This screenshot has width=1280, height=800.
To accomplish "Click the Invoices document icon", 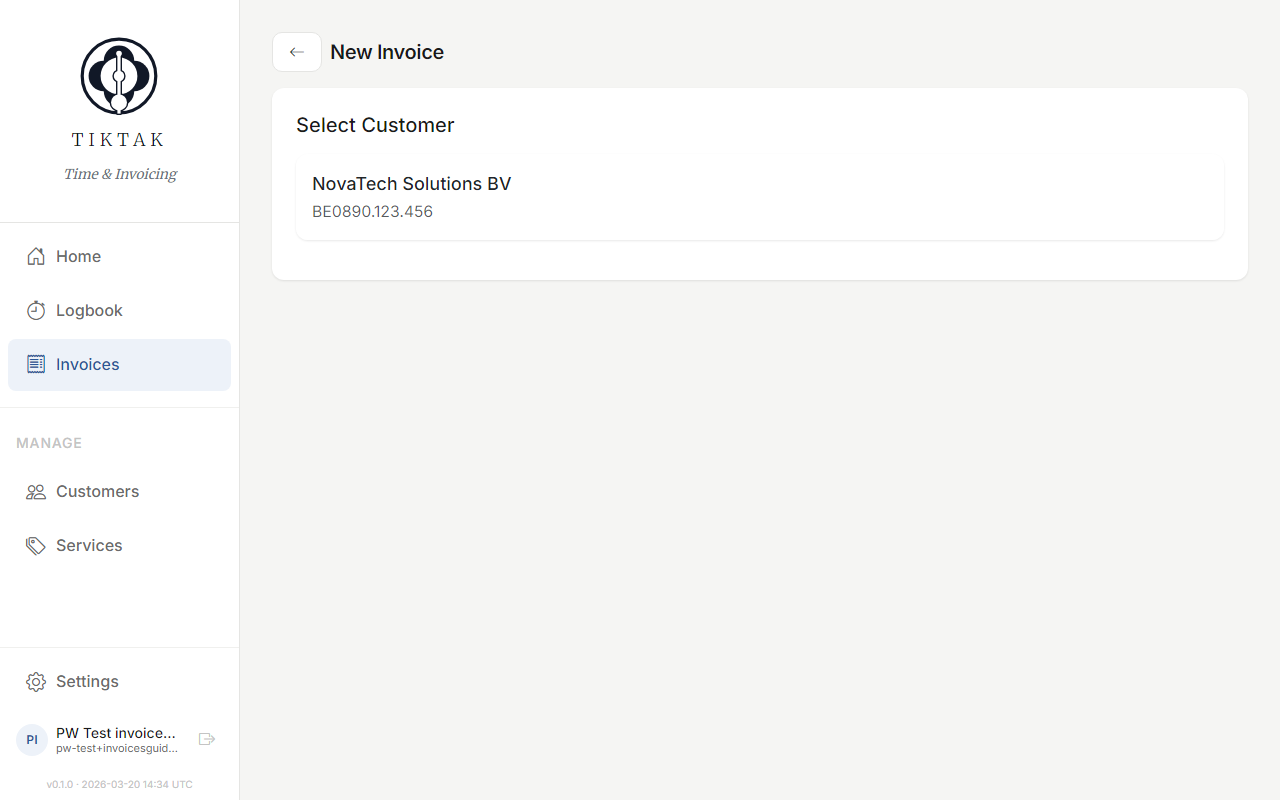I will point(35,364).
